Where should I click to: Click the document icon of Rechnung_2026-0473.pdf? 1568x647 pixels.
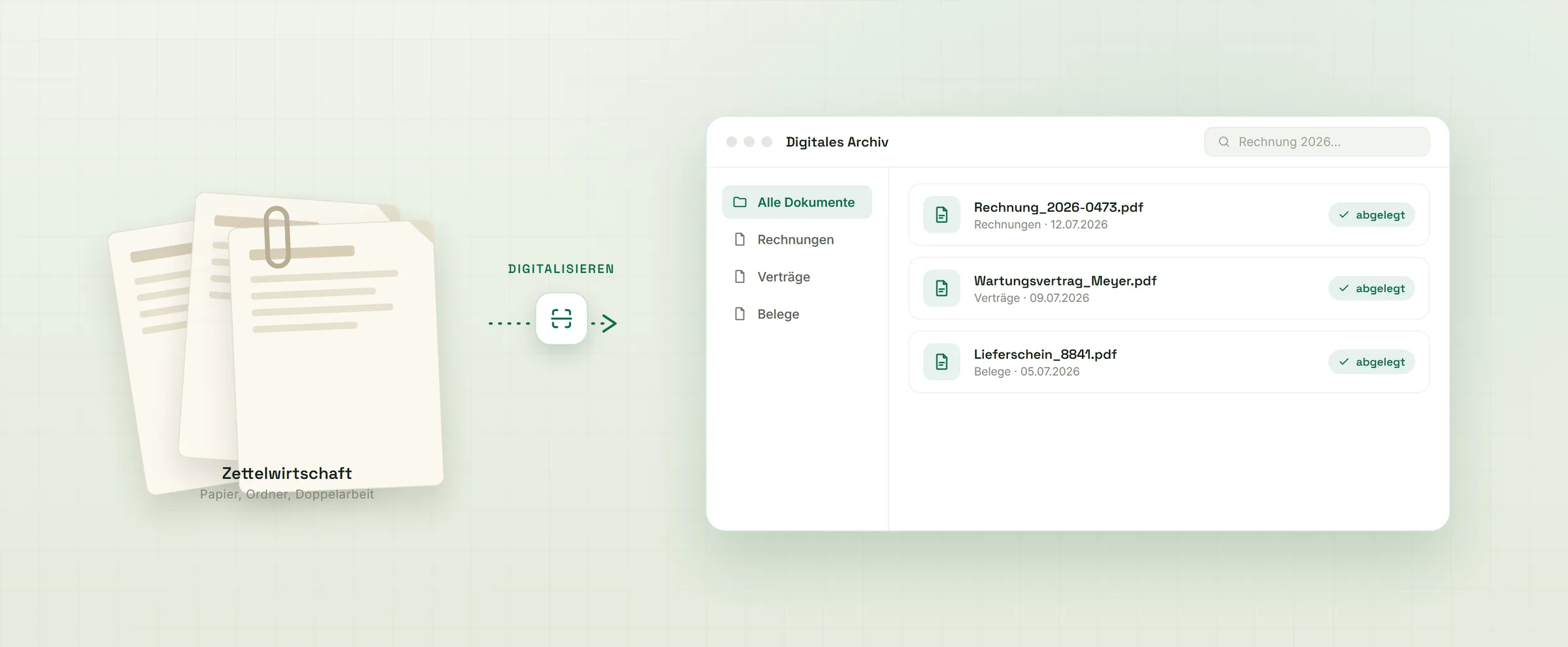pyautogui.click(x=941, y=214)
